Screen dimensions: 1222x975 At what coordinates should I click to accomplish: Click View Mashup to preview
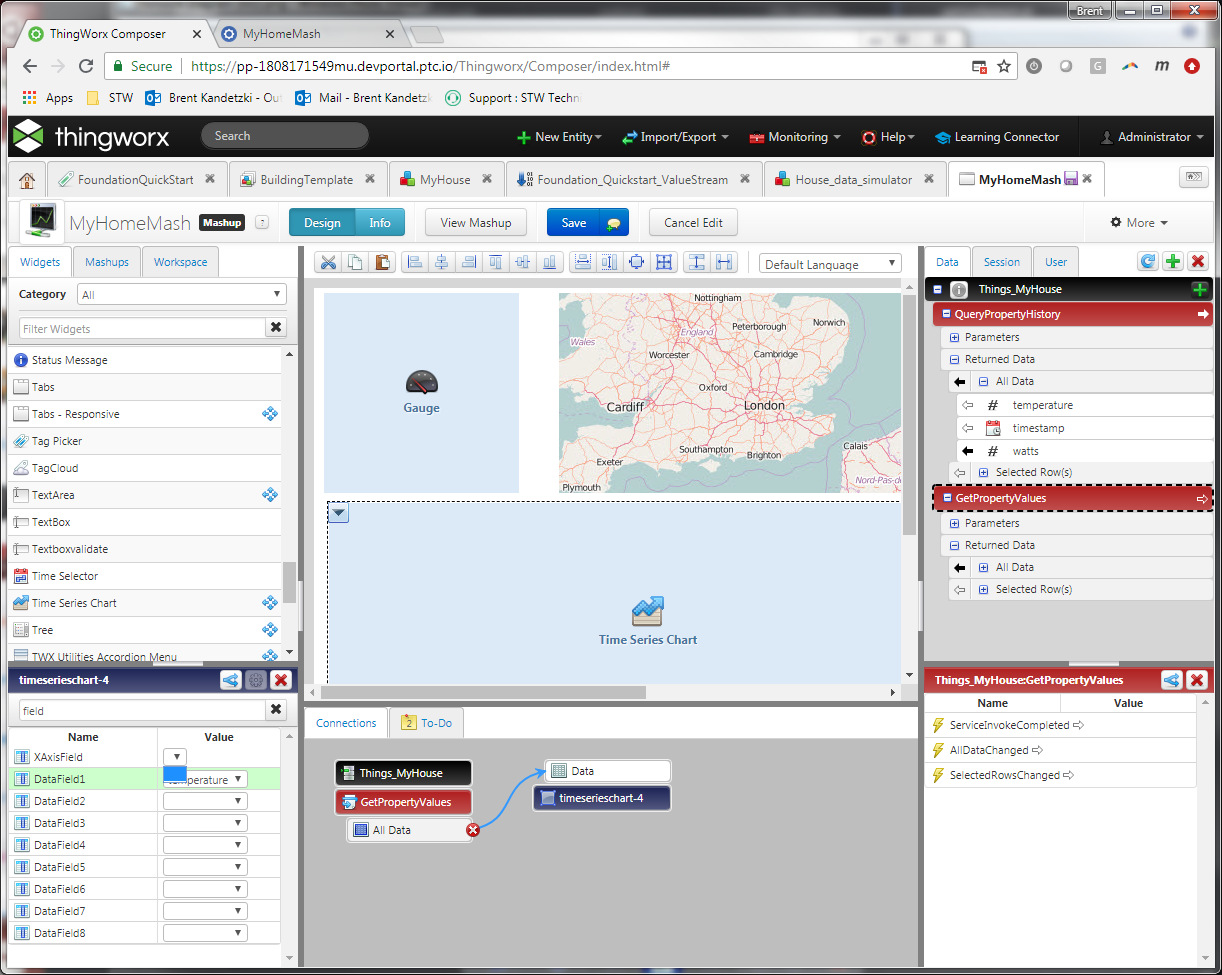pos(475,222)
